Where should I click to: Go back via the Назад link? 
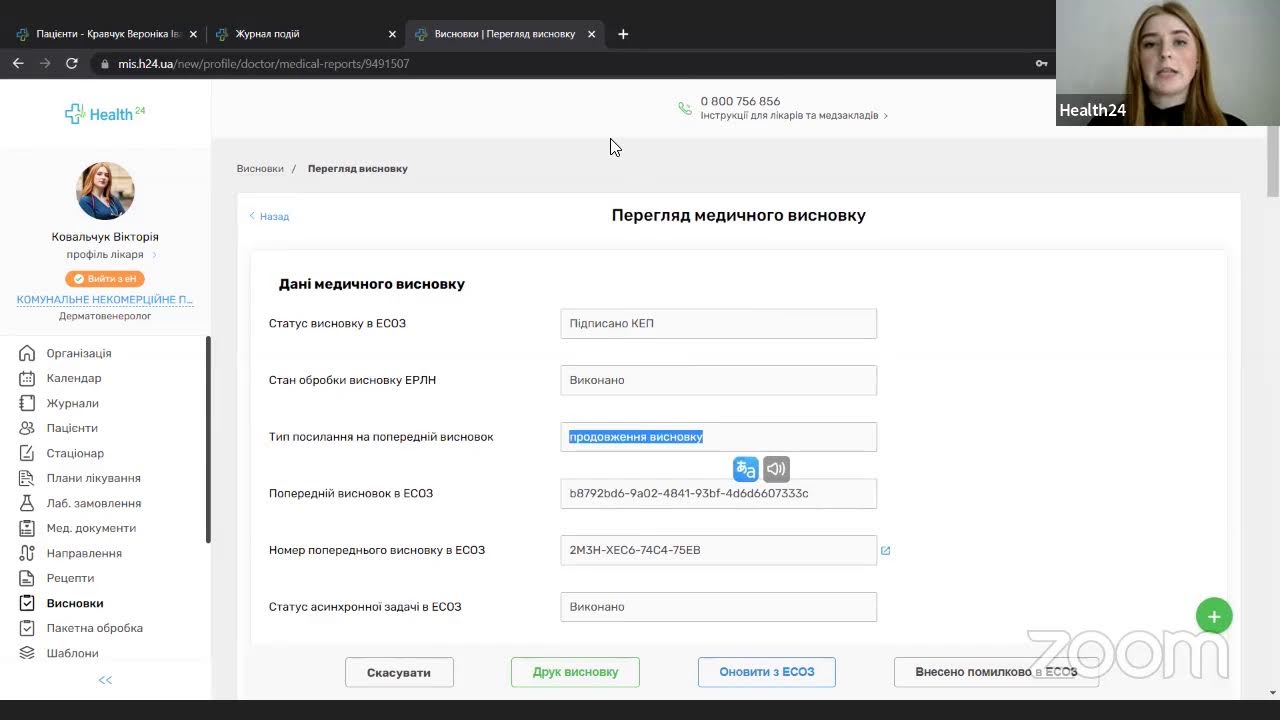(x=269, y=216)
